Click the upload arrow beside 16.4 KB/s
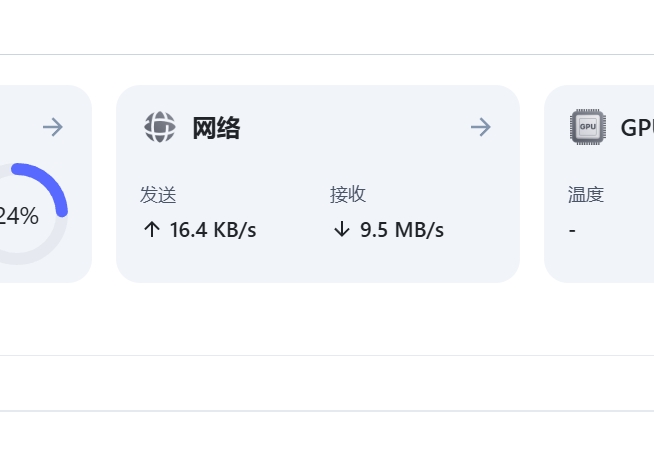Image resolution: width=654 pixels, height=454 pixels. (152, 230)
